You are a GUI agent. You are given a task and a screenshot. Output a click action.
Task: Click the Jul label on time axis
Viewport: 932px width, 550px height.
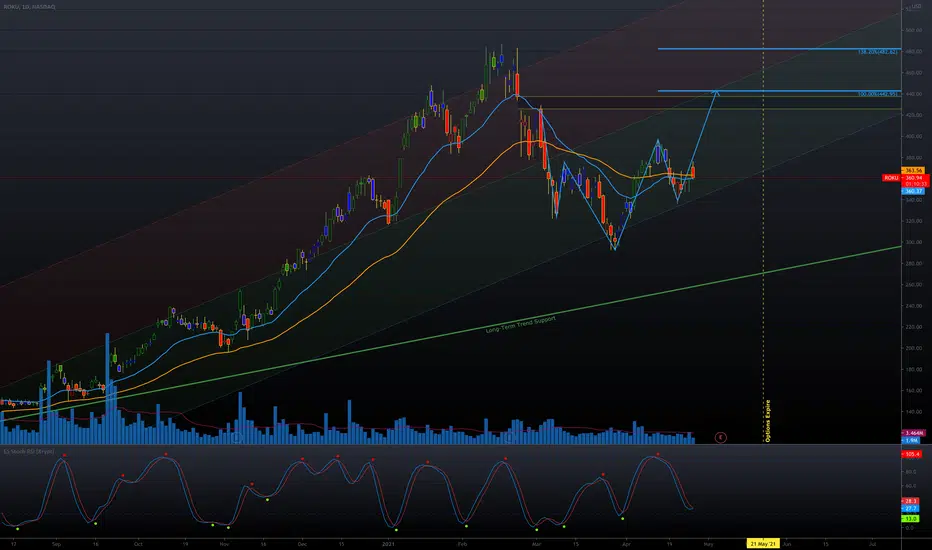tap(873, 543)
